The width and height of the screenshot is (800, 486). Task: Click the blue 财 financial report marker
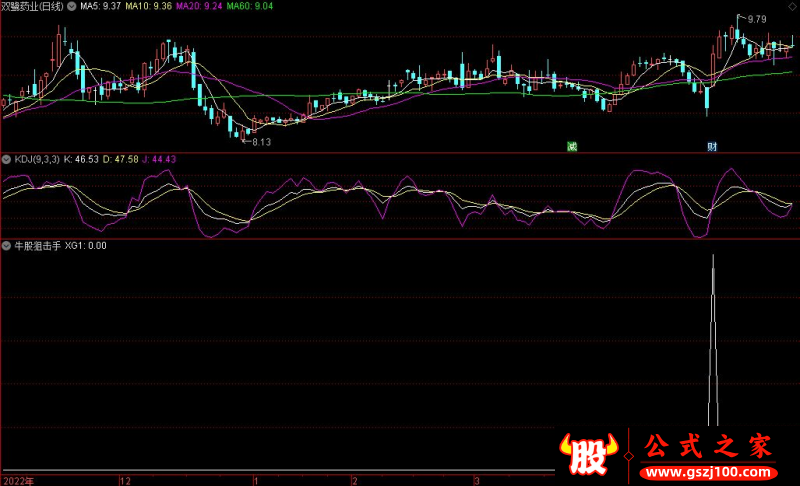pyautogui.click(x=712, y=146)
